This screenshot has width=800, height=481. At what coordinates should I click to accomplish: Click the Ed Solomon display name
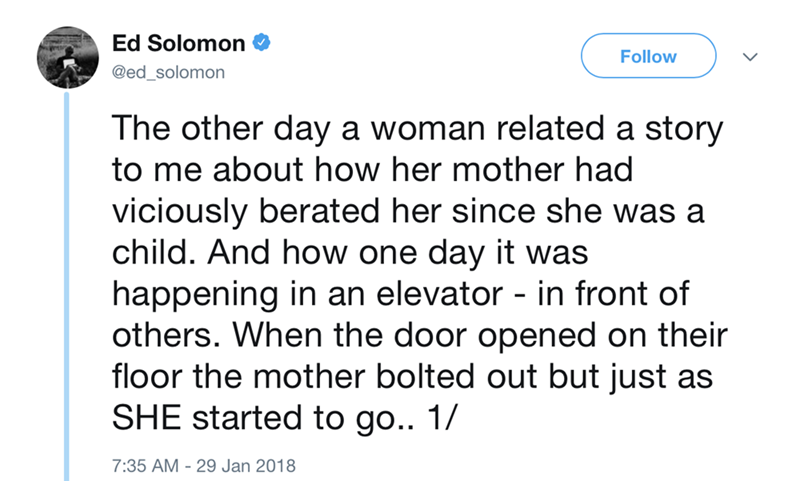pyautogui.click(x=179, y=44)
